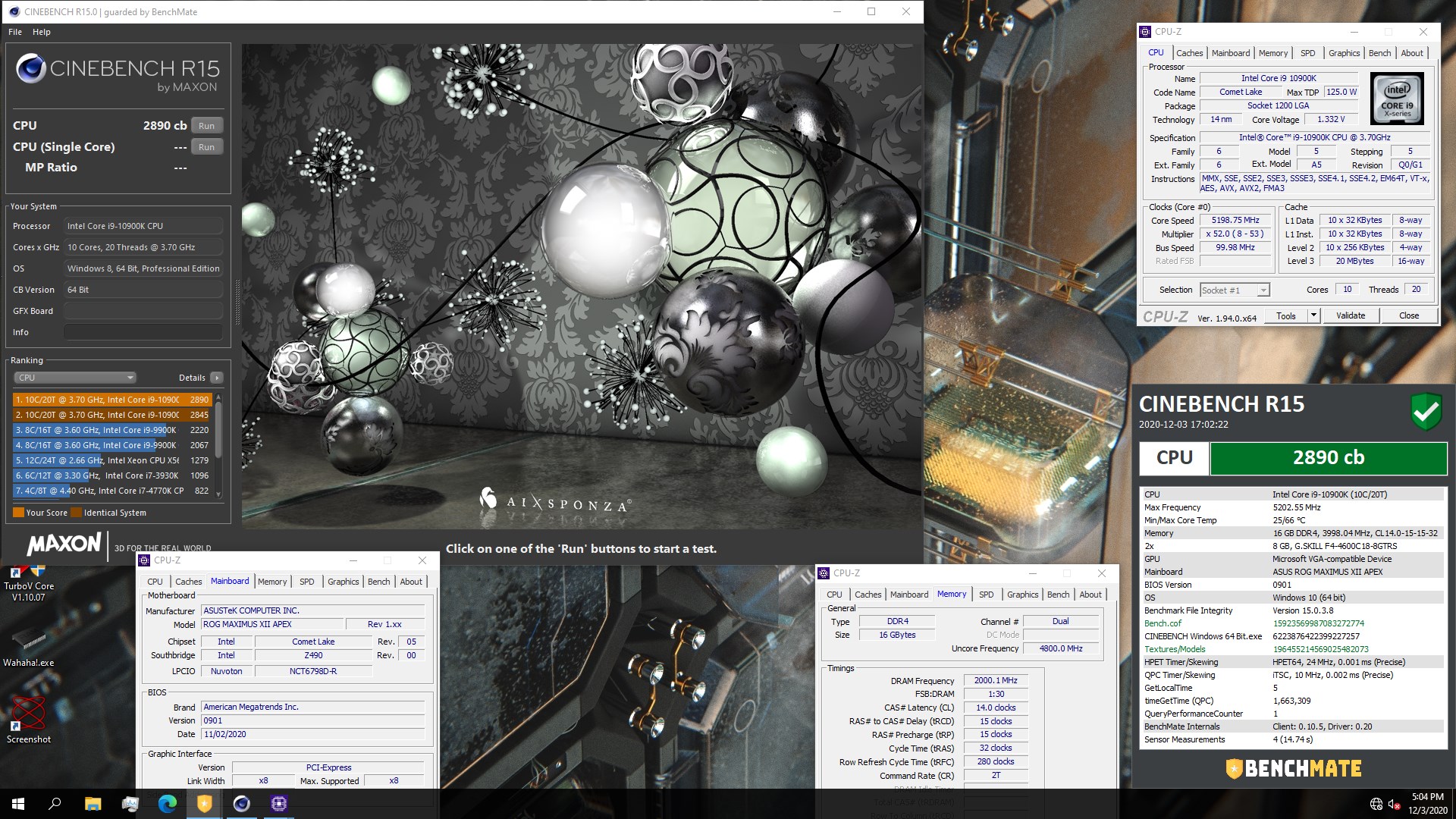Click the Textures/Models link in BenchMate
This screenshot has width=1456, height=819.
point(1174,649)
